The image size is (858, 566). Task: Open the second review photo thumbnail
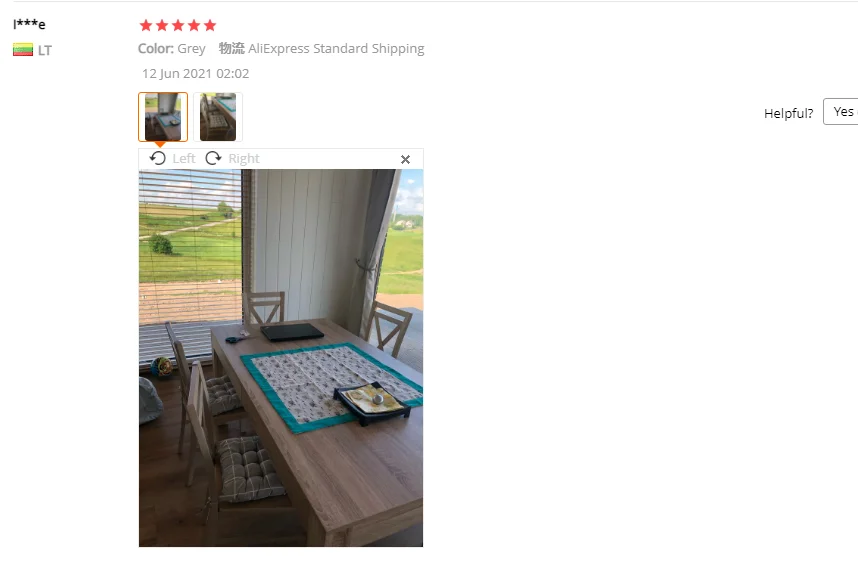pyautogui.click(x=218, y=117)
